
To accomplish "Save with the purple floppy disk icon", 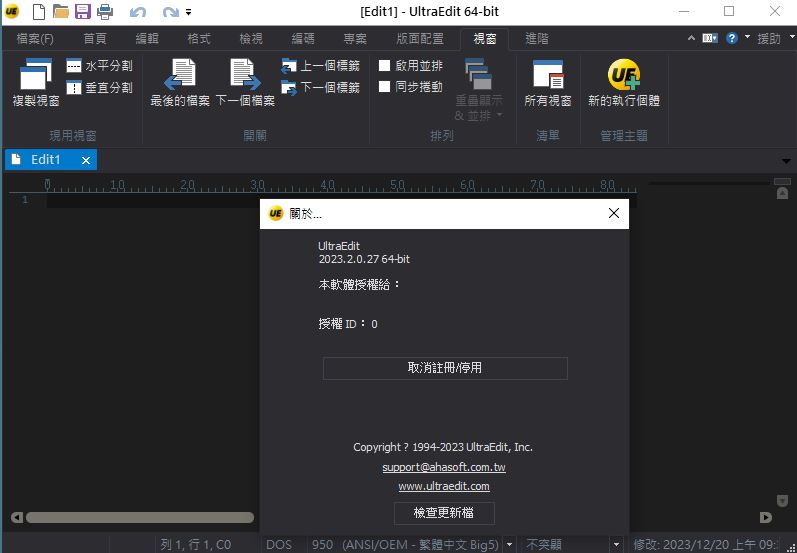I will (x=83, y=11).
